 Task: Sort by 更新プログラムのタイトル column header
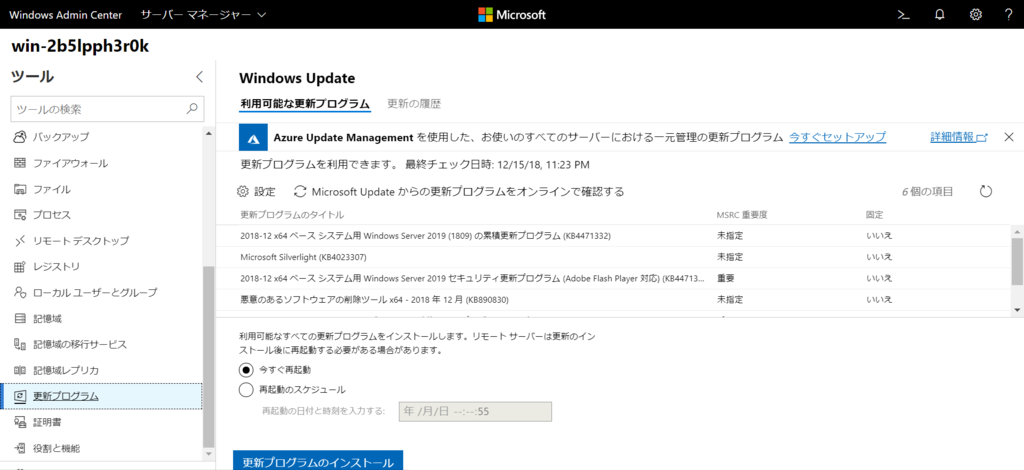pyautogui.click(x=292, y=214)
